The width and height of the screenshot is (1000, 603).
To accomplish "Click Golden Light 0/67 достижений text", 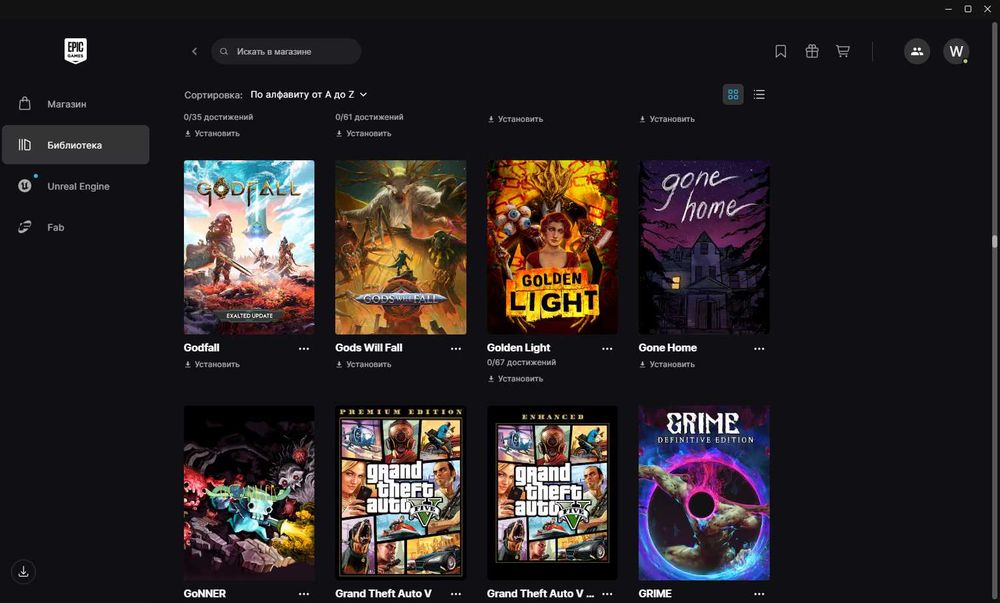I will [x=522, y=363].
